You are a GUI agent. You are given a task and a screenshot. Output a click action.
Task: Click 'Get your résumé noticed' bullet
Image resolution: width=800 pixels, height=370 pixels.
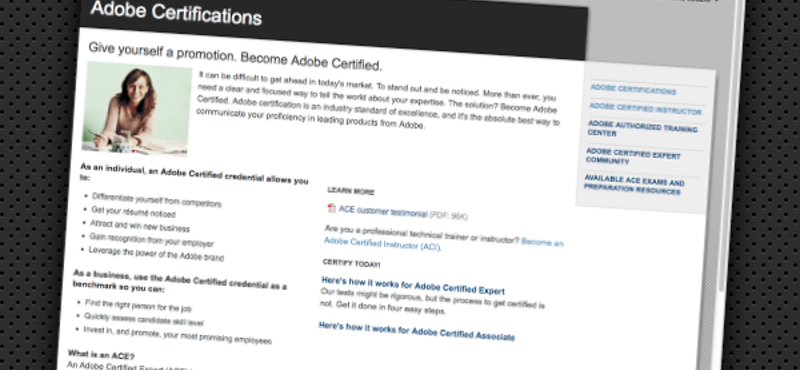coord(133,212)
